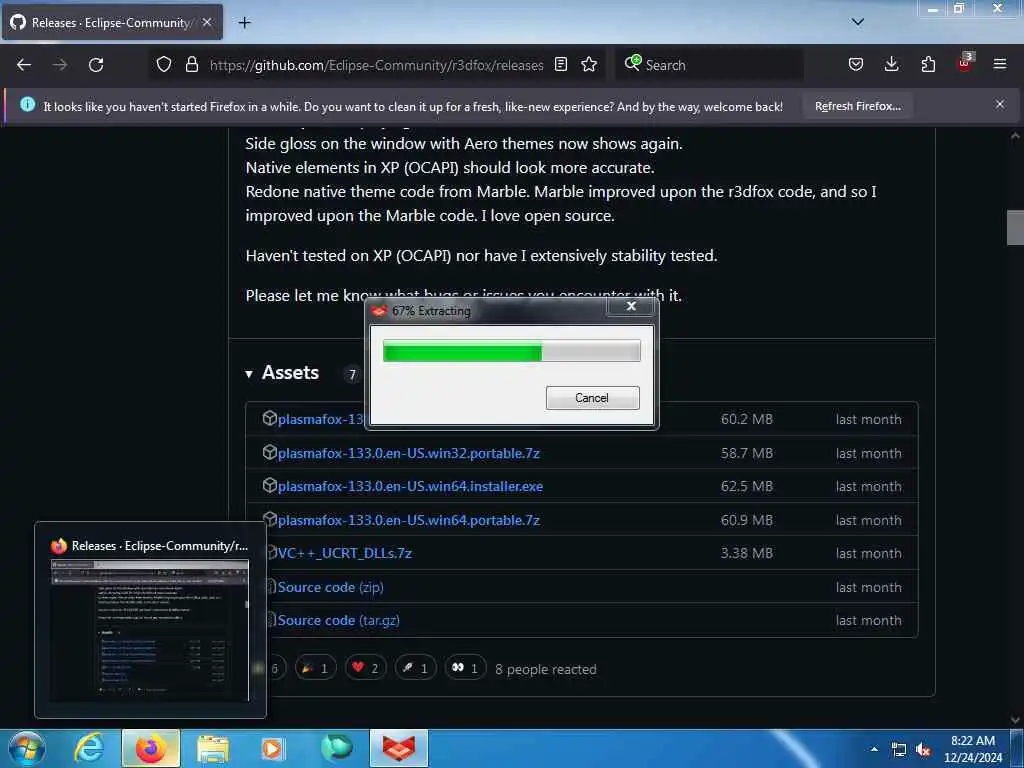Click '60.2 MB' size text
Image resolution: width=1024 pixels, height=768 pixels.
[x=746, y=419]
